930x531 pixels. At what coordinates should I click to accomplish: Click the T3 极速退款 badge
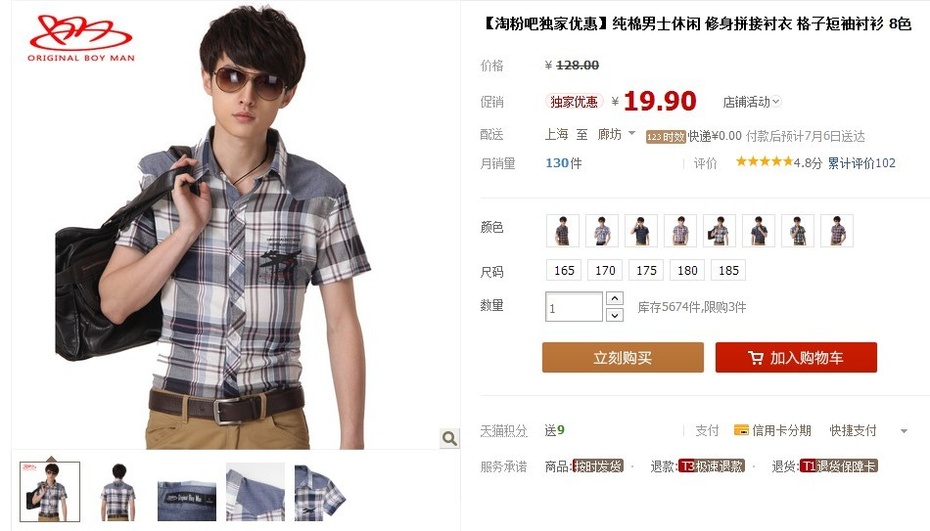coord(711,466)
